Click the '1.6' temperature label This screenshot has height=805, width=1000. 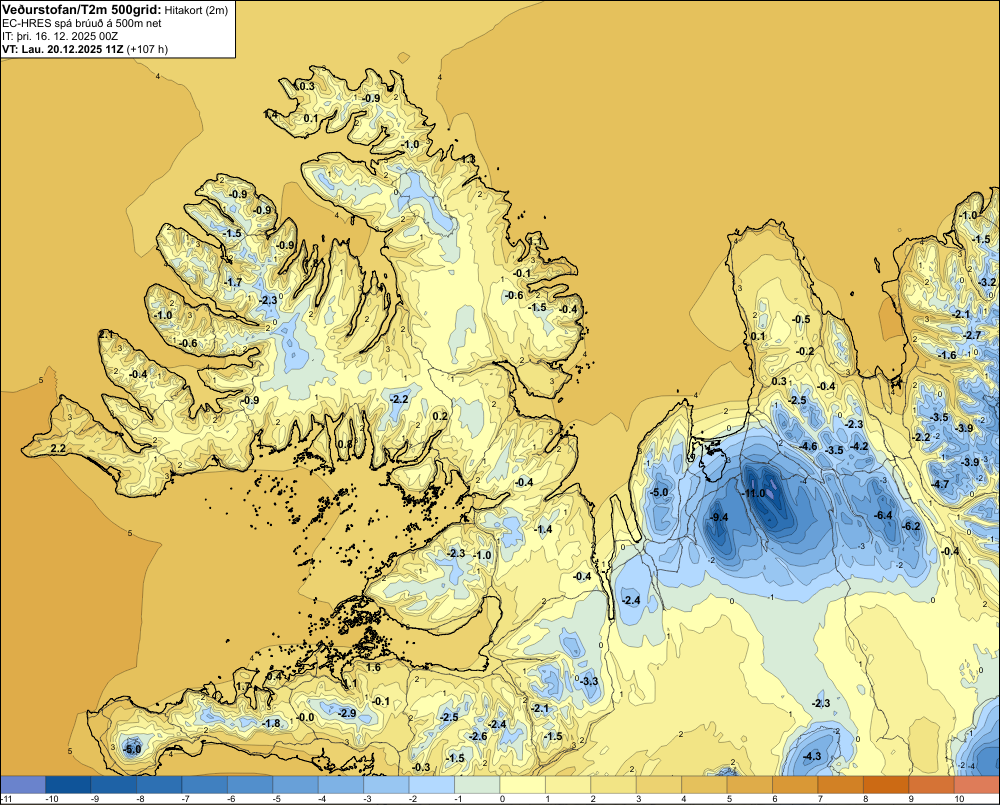[x=374, y=668]
